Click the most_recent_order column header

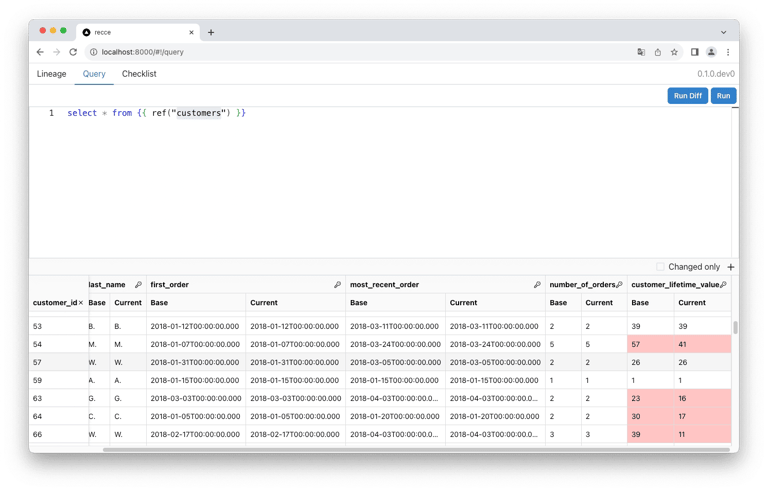click(x=384, y=285)
